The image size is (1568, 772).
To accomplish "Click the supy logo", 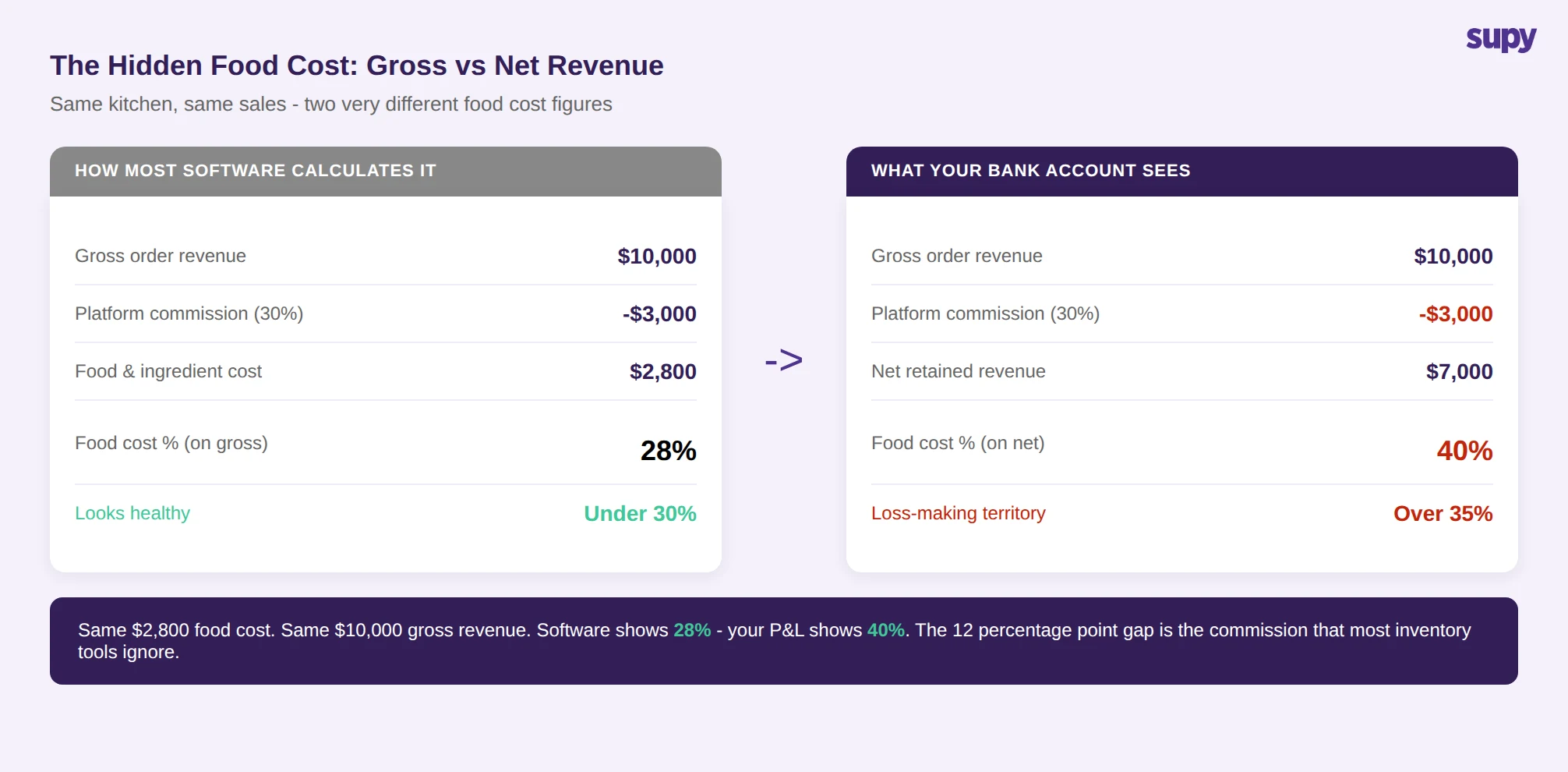I will pyautogui.click(x=1501, y=38).
